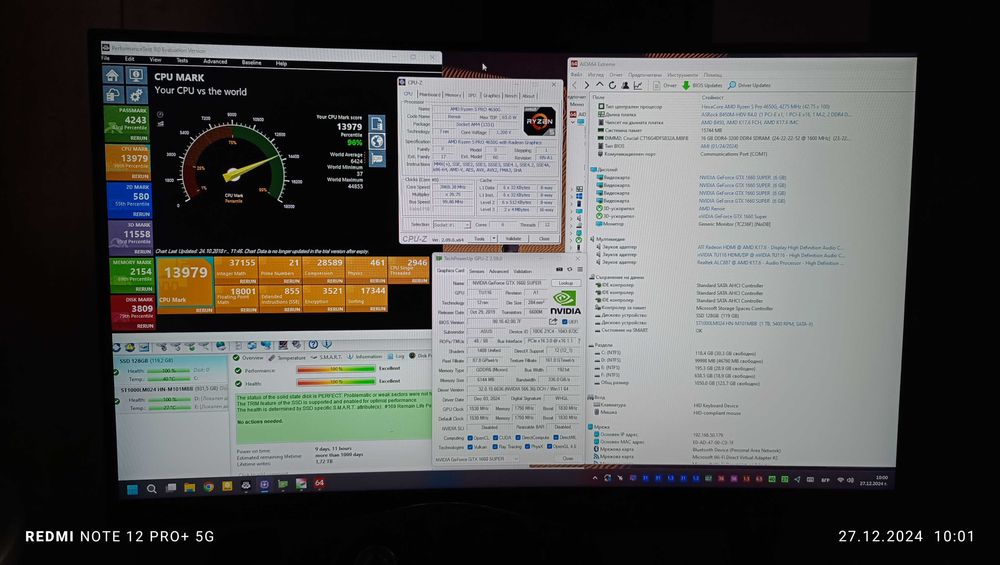Click the Integer Math 37155 result tile
1000x565 pixels.
[236, 271]
